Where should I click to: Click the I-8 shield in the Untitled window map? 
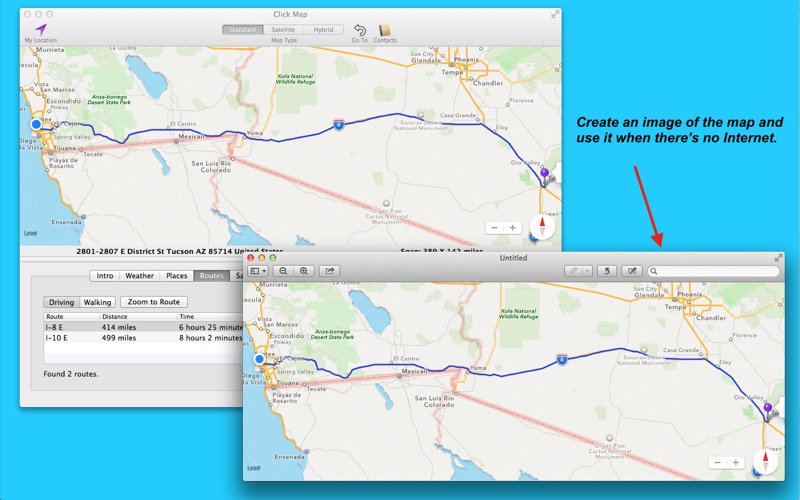point(562,359)
